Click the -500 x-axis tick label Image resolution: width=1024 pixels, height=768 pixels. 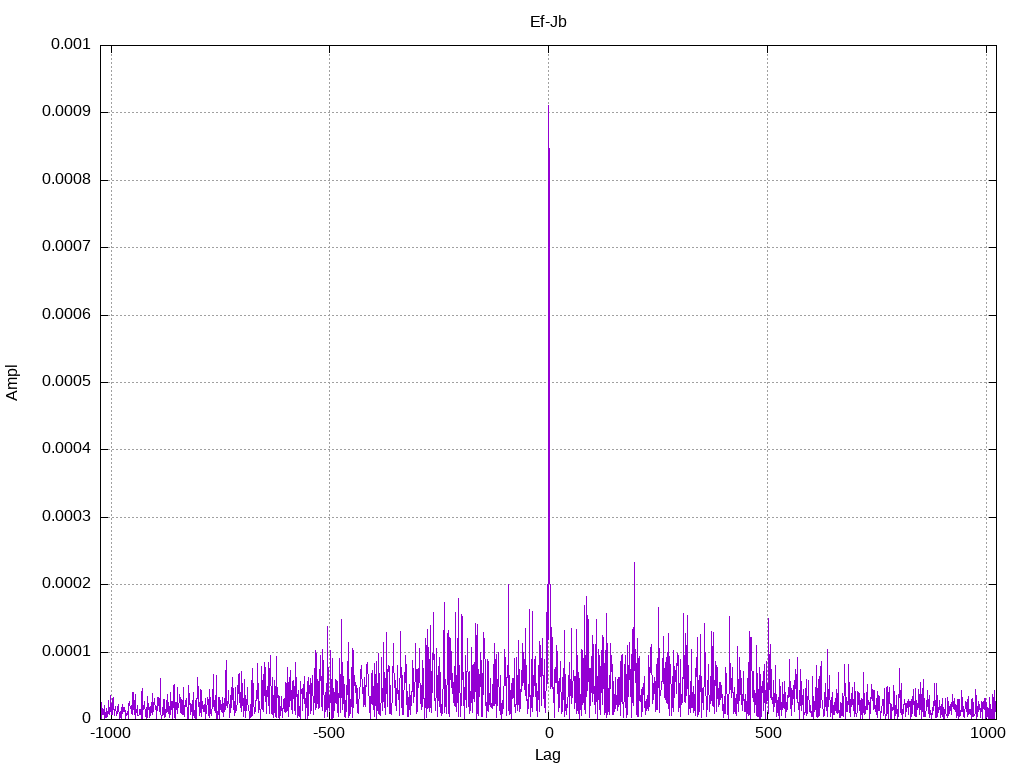pyautogui.click(x=329, y=733)
